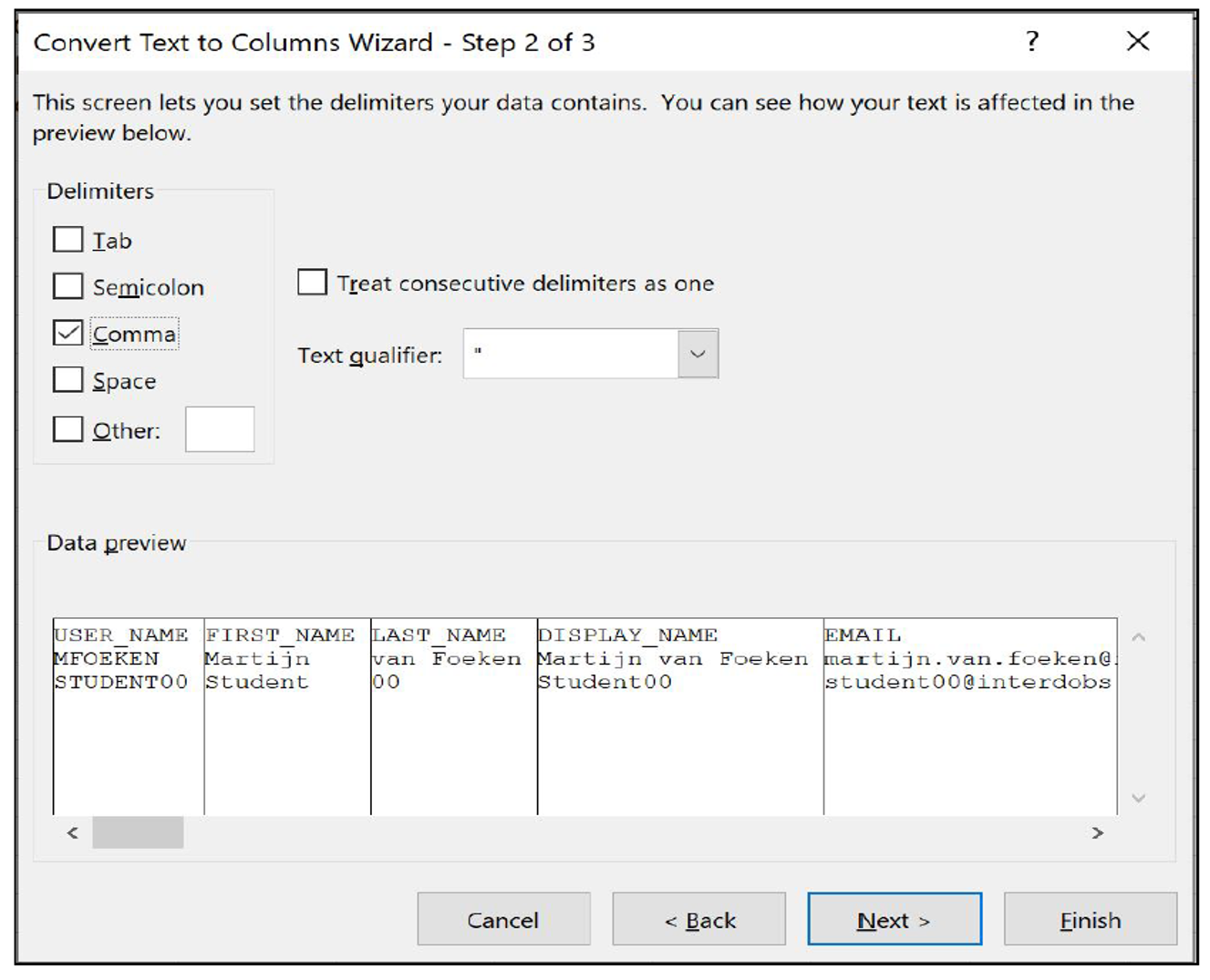Click the help question mark icon

[1031, 42]
